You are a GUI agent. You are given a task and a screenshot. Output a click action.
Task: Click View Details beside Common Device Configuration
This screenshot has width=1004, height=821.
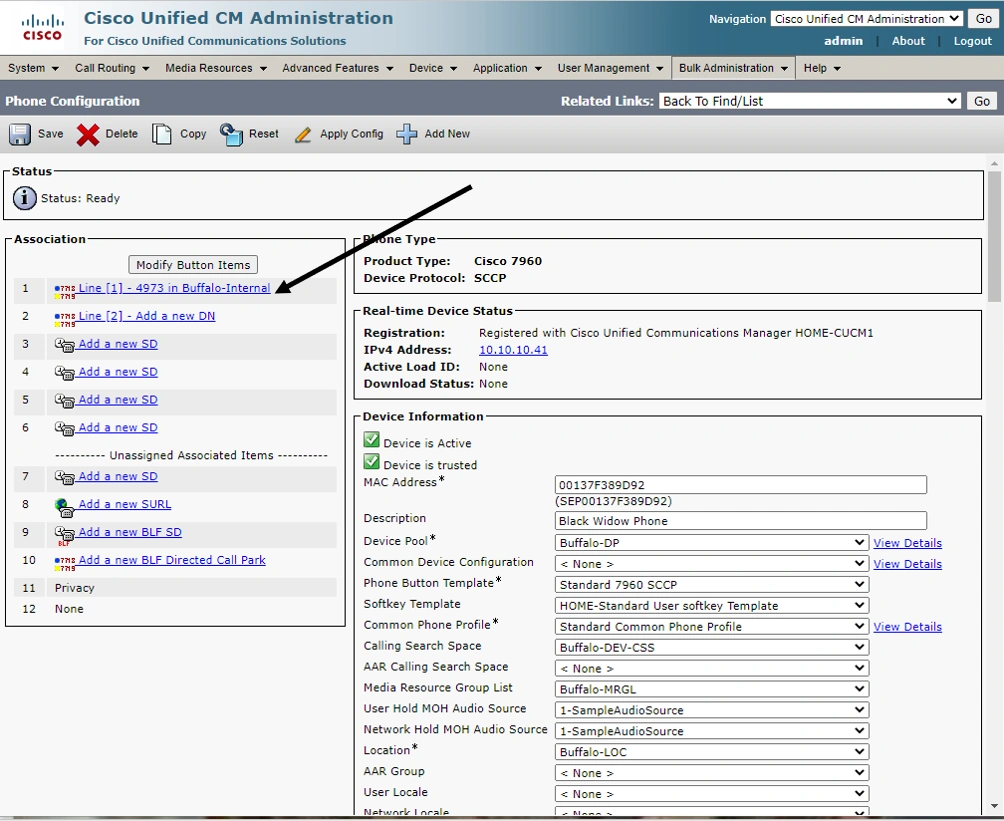907,564
